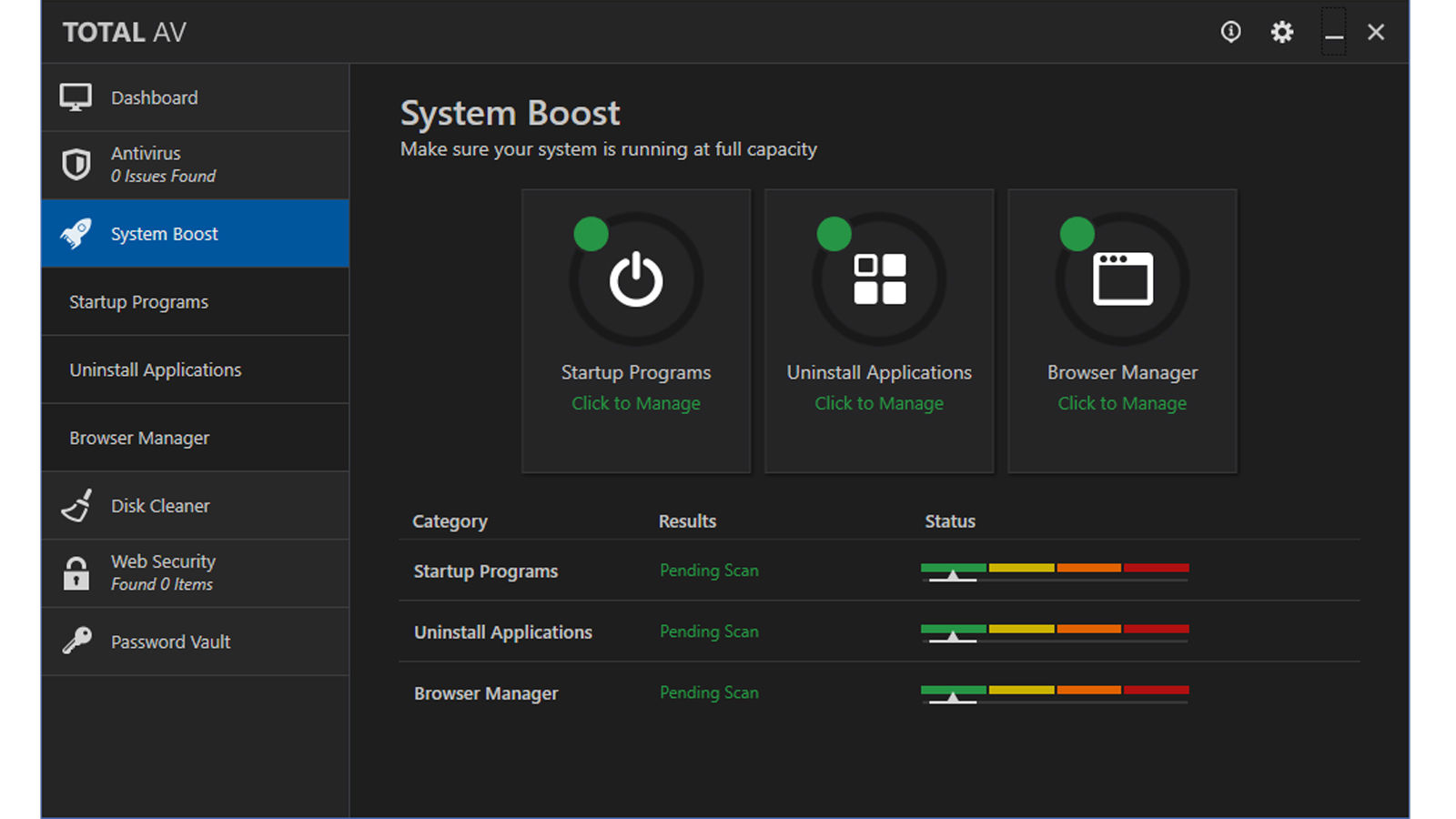Click the Startup Programs power icon tile

tap(636, 279)
